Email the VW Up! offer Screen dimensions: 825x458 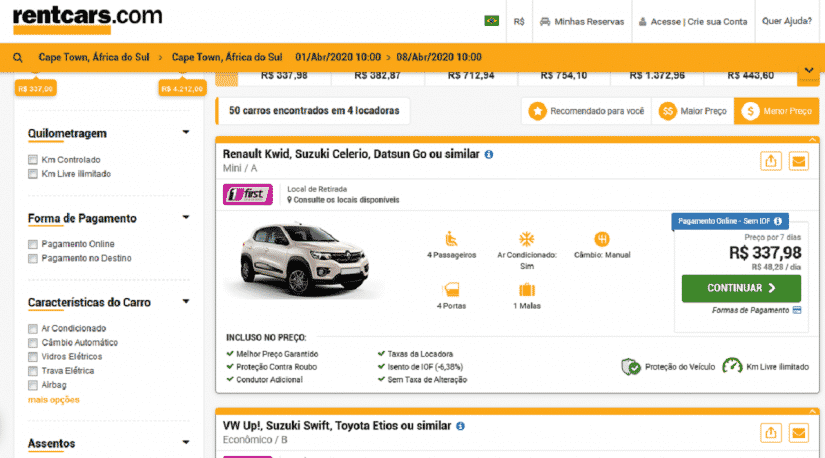pos(799,433)
